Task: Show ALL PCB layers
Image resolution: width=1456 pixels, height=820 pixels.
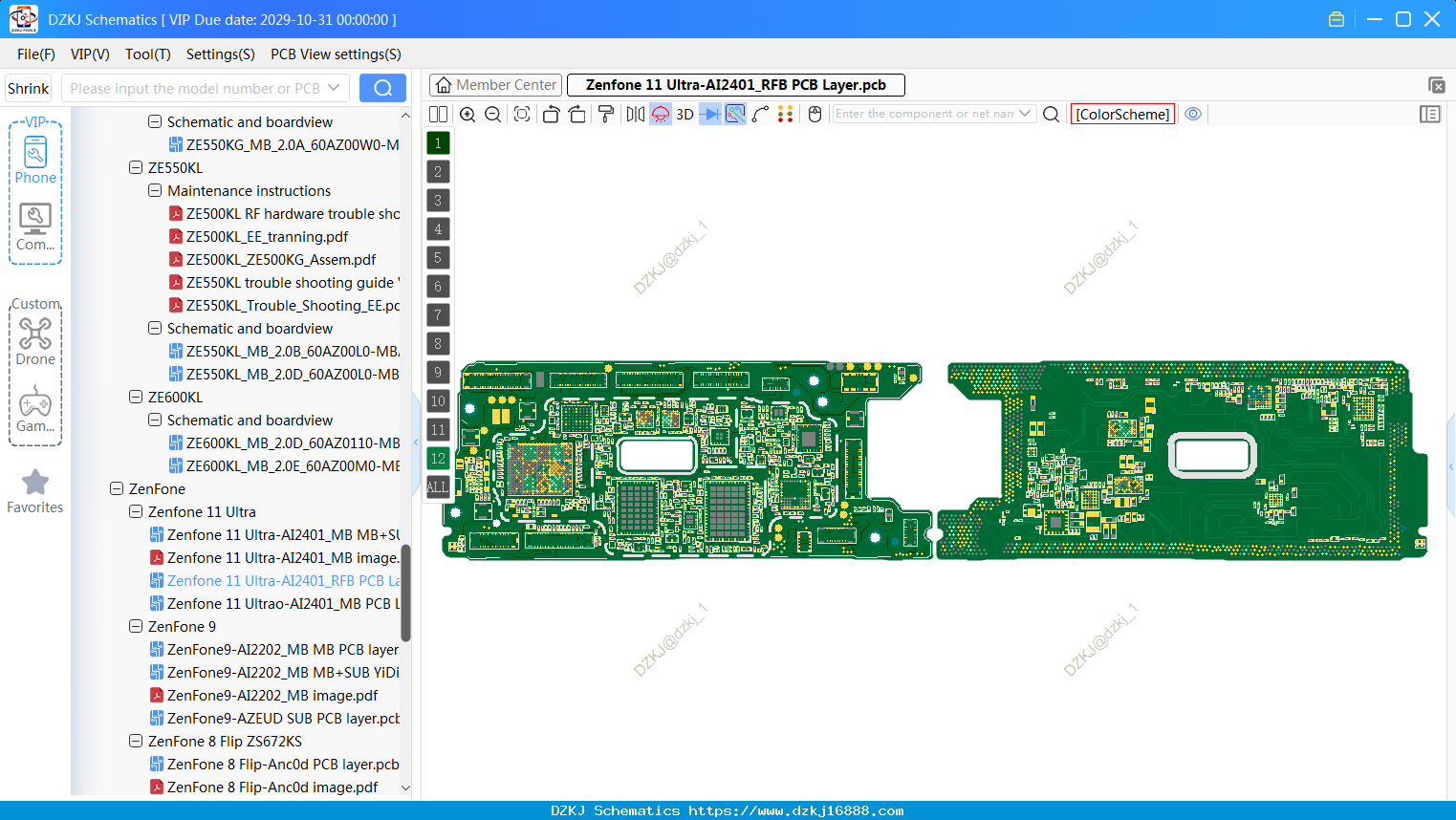Action: point(438,487)
